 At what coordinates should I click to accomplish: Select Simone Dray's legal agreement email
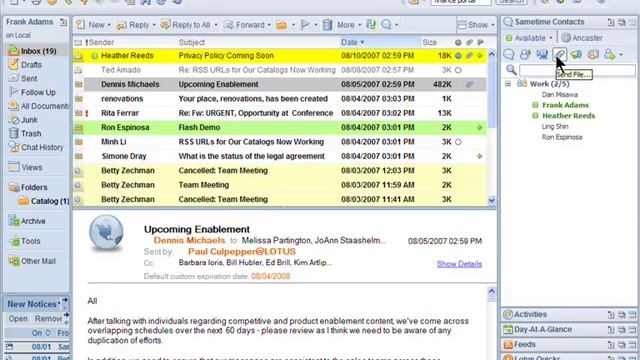pyautogui.click(x=280, y=156)
